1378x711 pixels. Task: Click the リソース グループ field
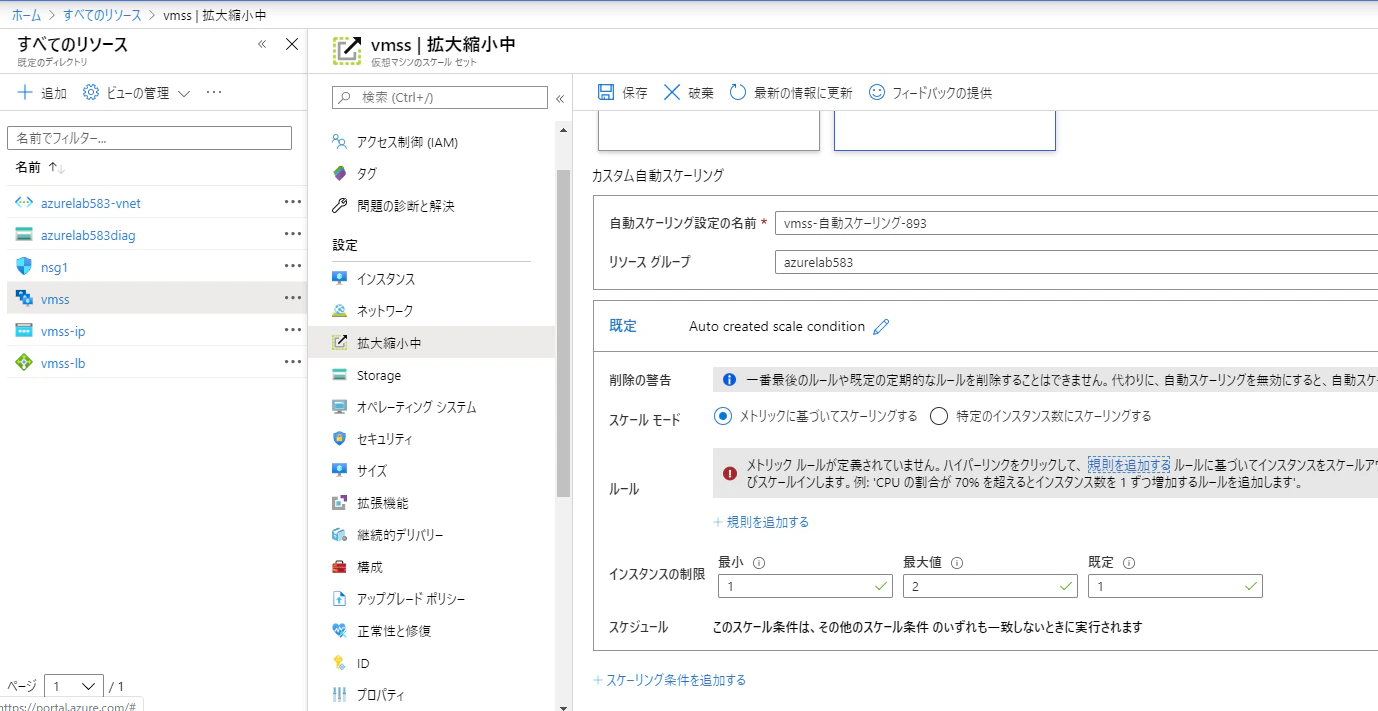click(x=1076, y=262)
